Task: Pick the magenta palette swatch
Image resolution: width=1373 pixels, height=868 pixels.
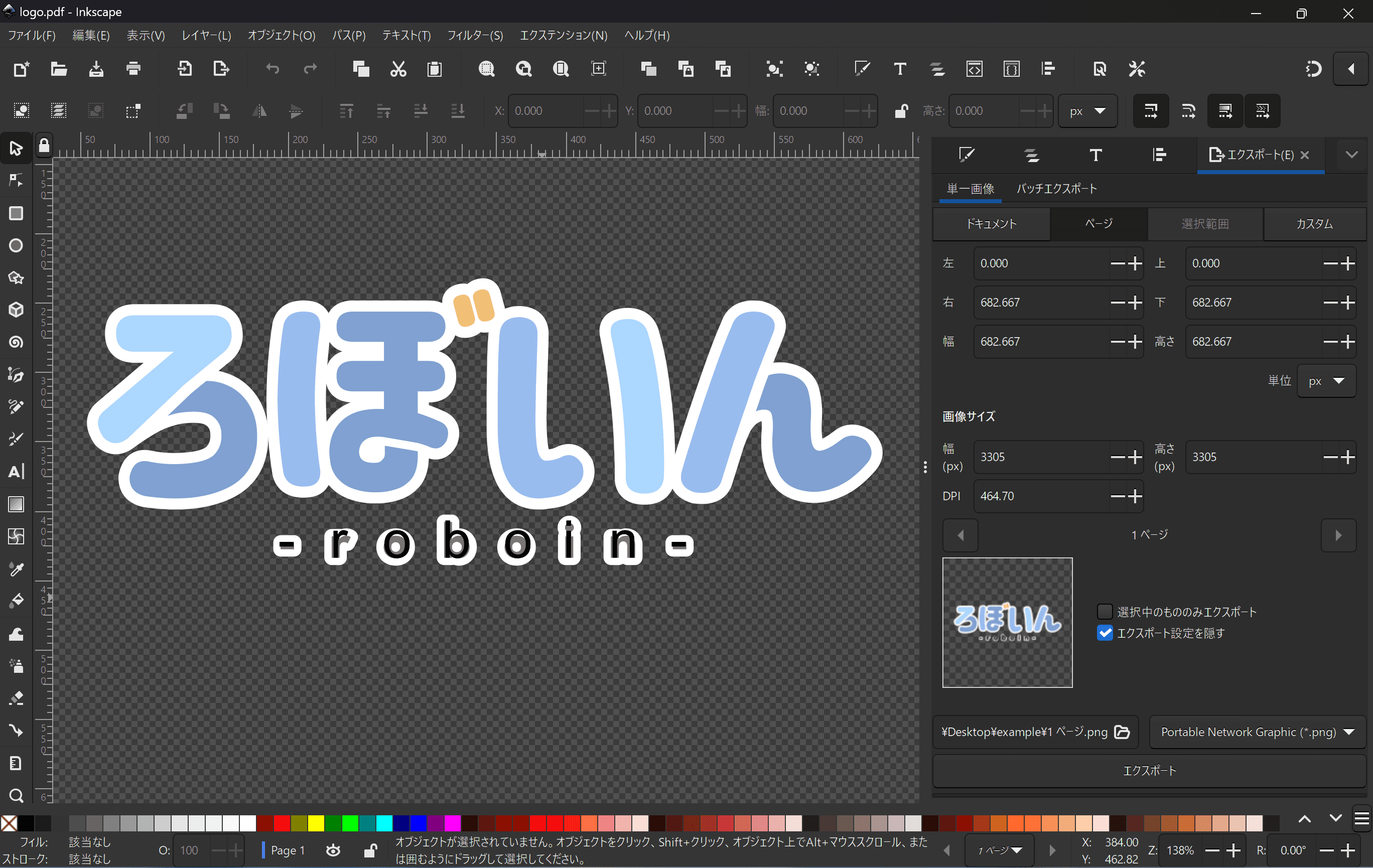Action: (x=453, y=822)
